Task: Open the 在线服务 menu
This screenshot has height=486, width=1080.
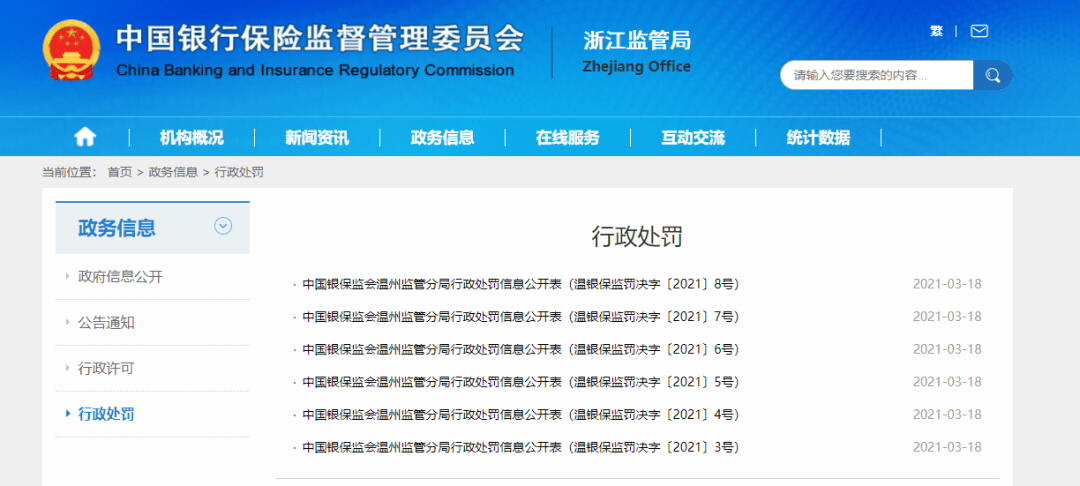Action: [x=568, y=138]
